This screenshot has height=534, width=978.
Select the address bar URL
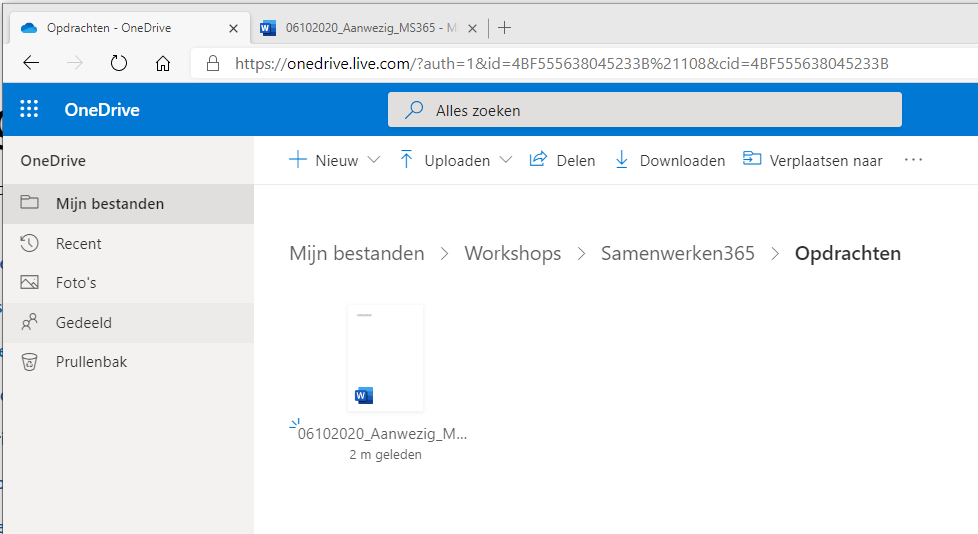click(561, 63)
